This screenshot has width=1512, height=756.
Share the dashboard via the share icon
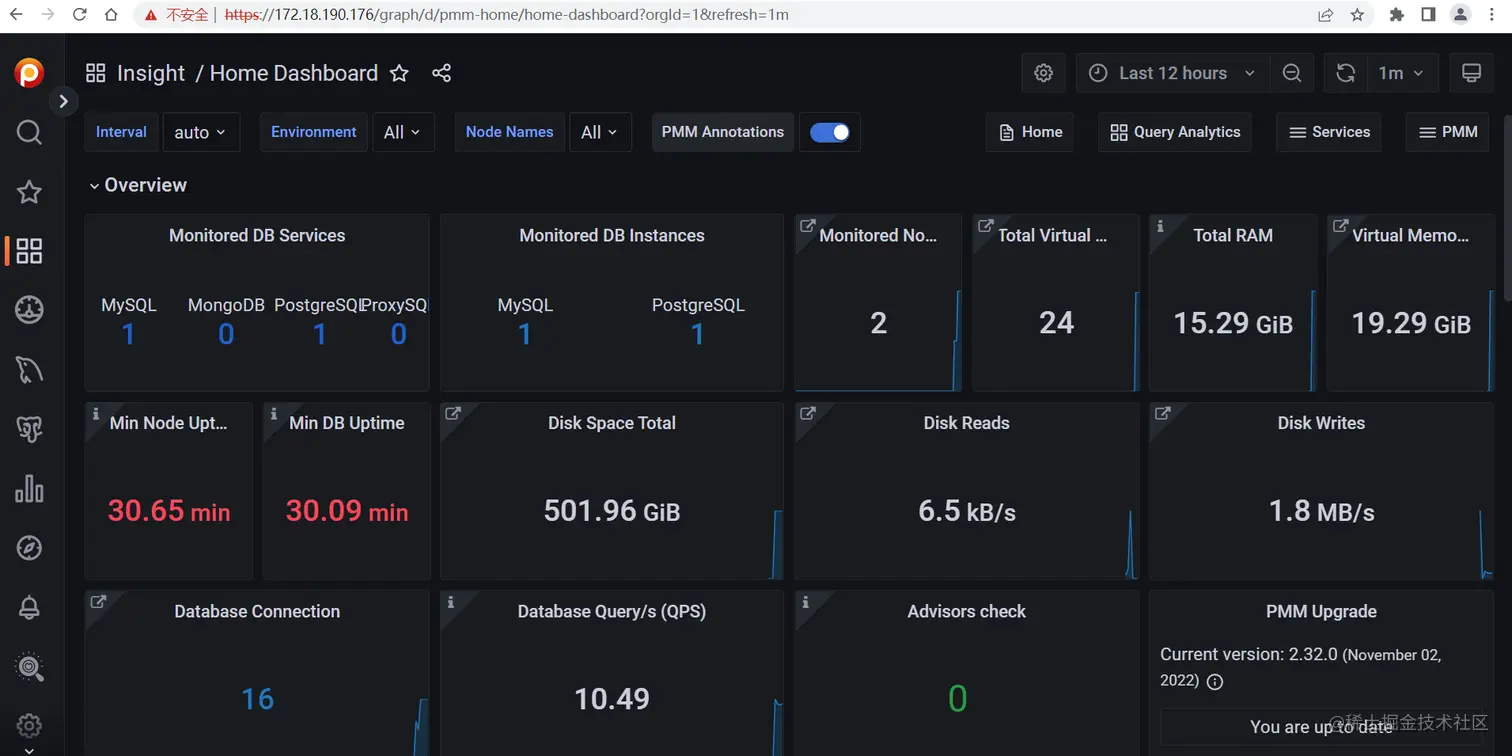[441, 73]
